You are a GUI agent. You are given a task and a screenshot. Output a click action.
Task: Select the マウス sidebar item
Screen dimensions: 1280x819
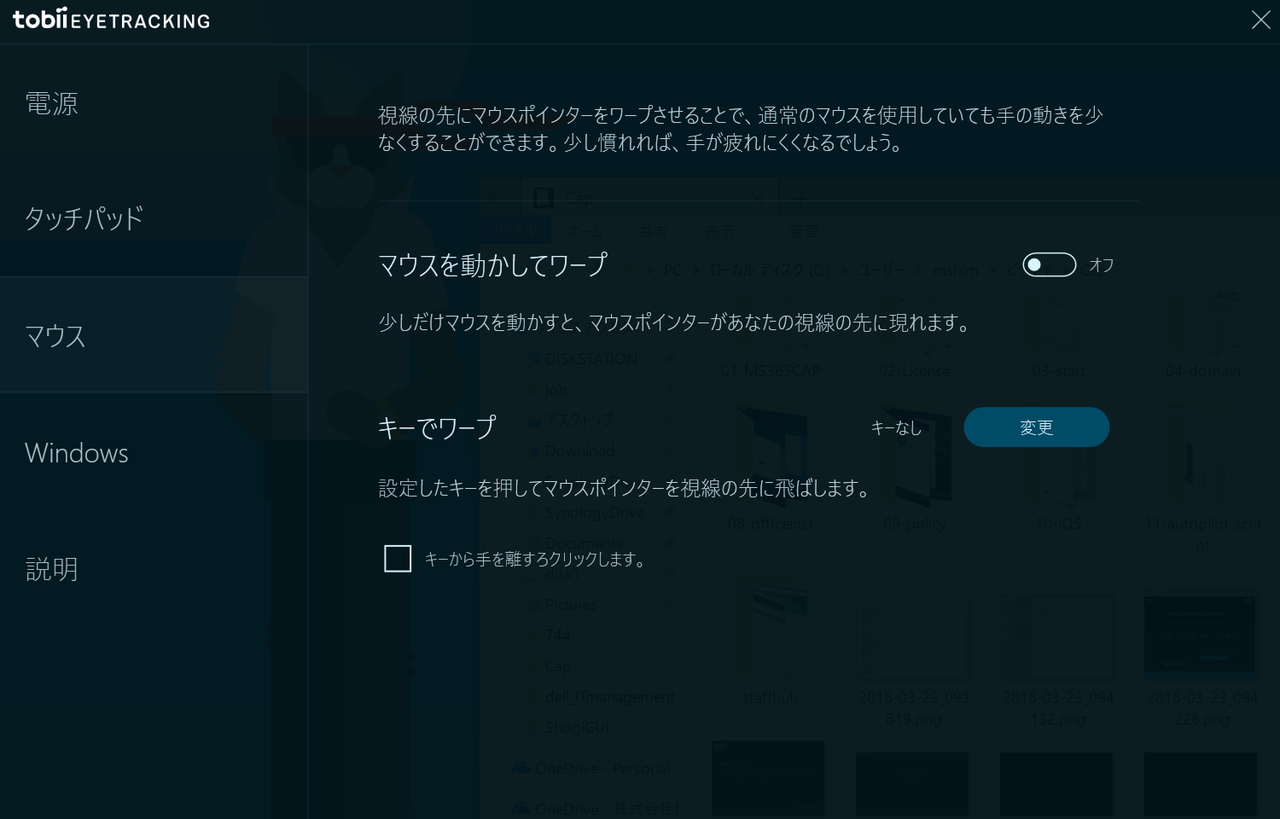pos(153,335)
